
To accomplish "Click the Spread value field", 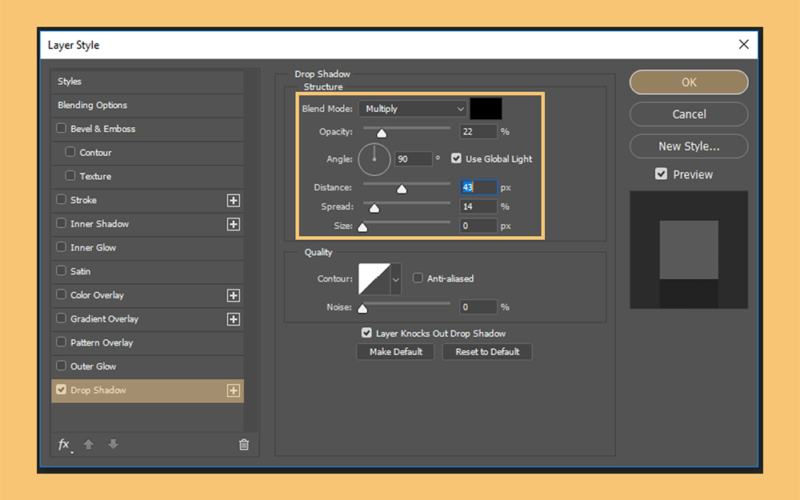I will click(x=478, y=207).
